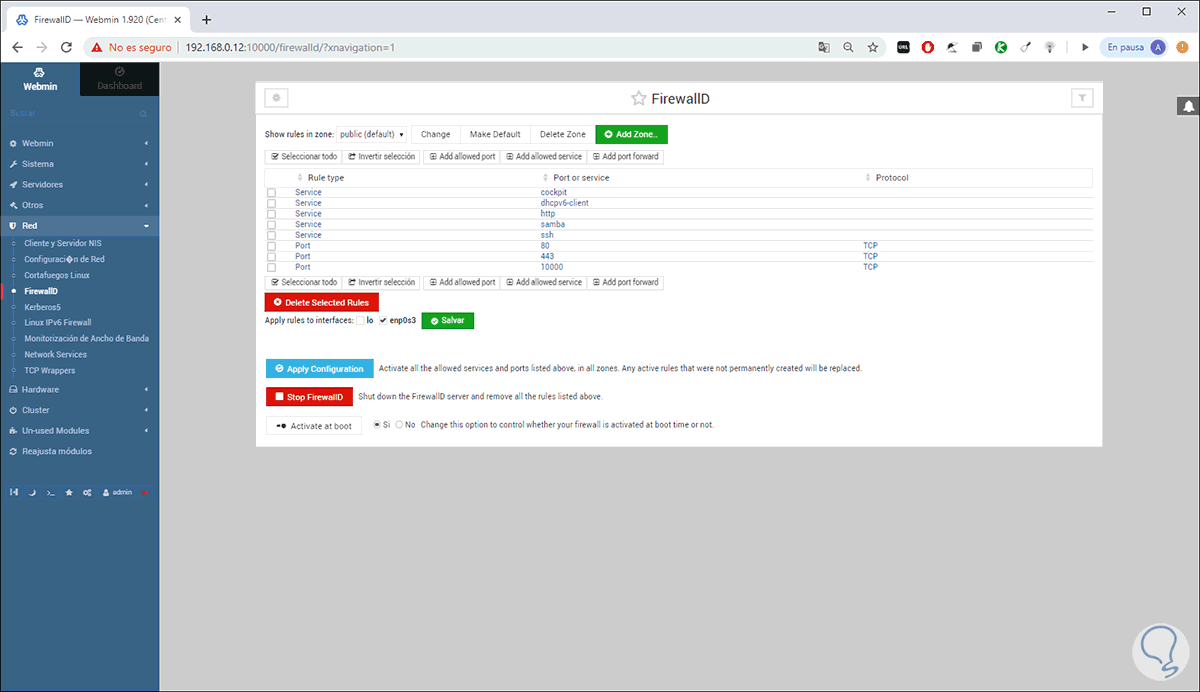Open Cortafuegos Linux in sidebar
The image size is (1200, 692).
pyautogui.click(x=57, y=275)
